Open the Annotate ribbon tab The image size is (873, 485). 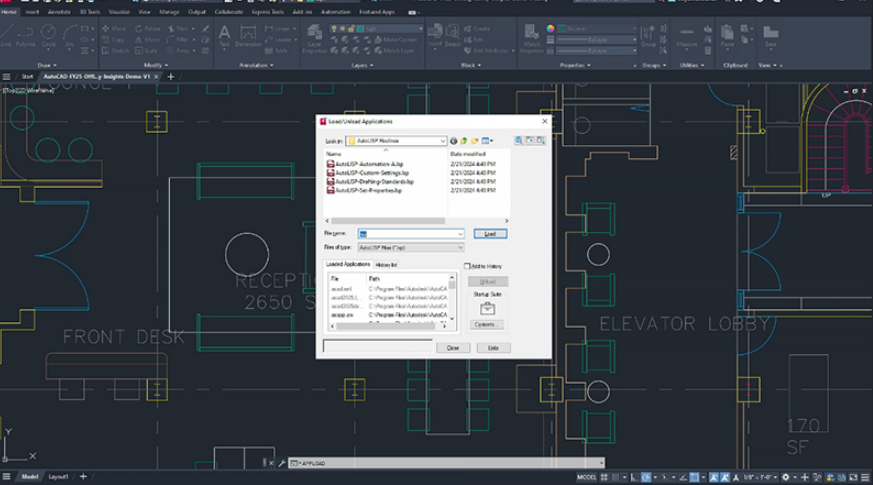click(61, 11)
